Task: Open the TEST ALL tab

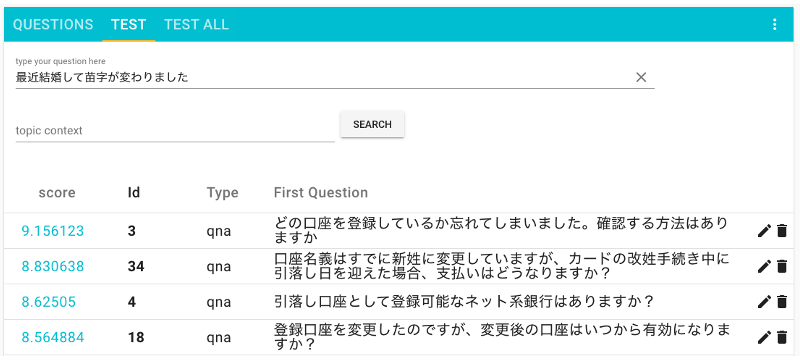Action: pyautogui.click(x=196, y=25)
